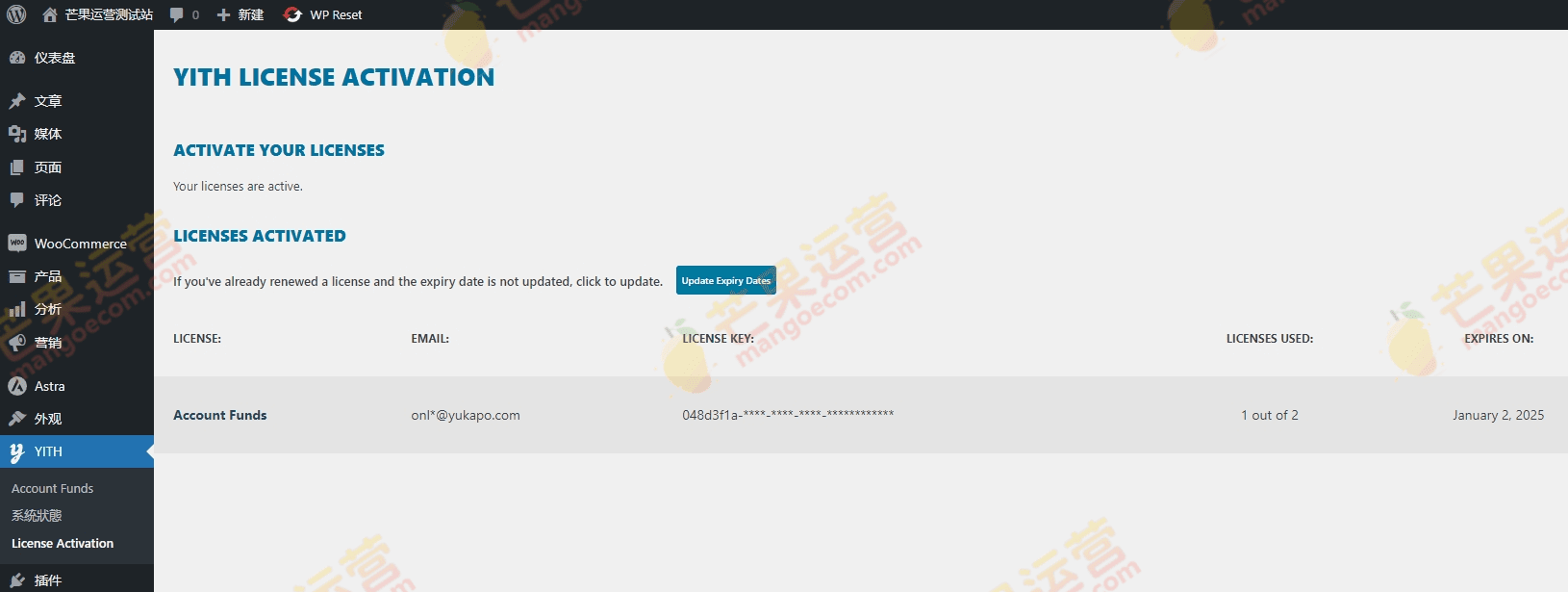The height and width of the screenshot is (592, 1568).
Task: Open License Activation submenu item
Action: click(x=63, y=544)
